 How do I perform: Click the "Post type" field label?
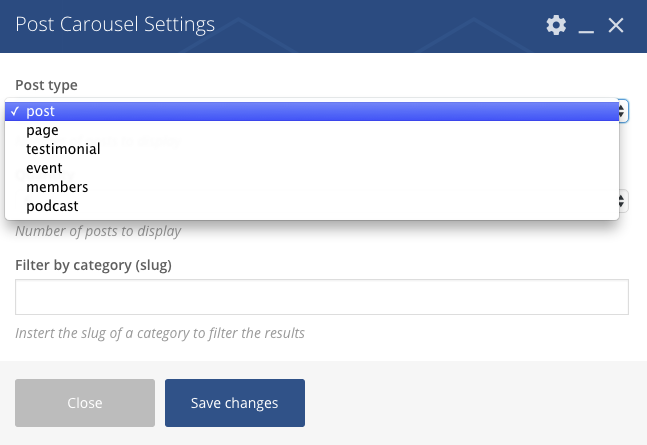click(46, 85)
